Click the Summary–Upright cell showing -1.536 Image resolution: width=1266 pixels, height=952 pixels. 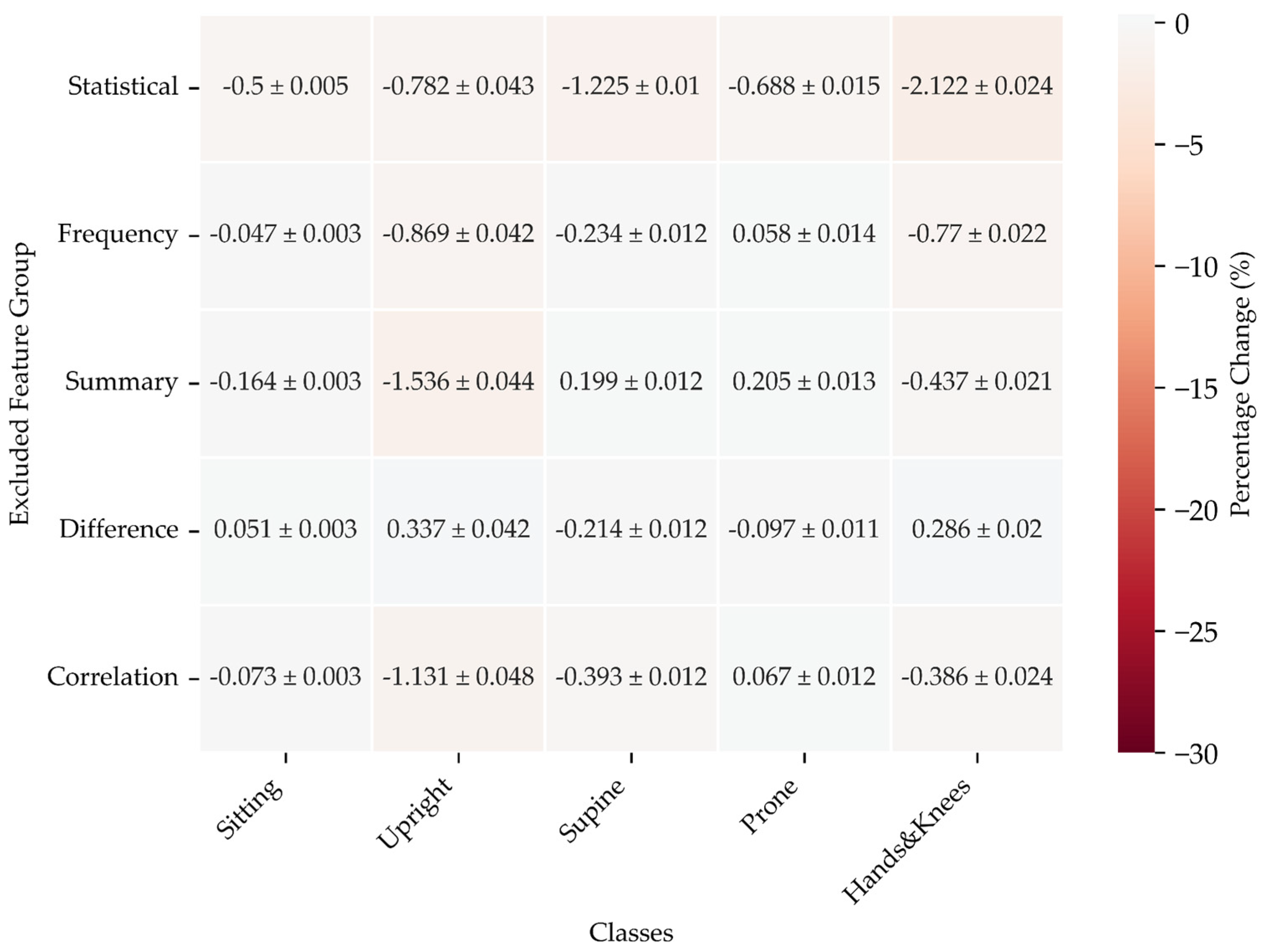click(458, 382)
